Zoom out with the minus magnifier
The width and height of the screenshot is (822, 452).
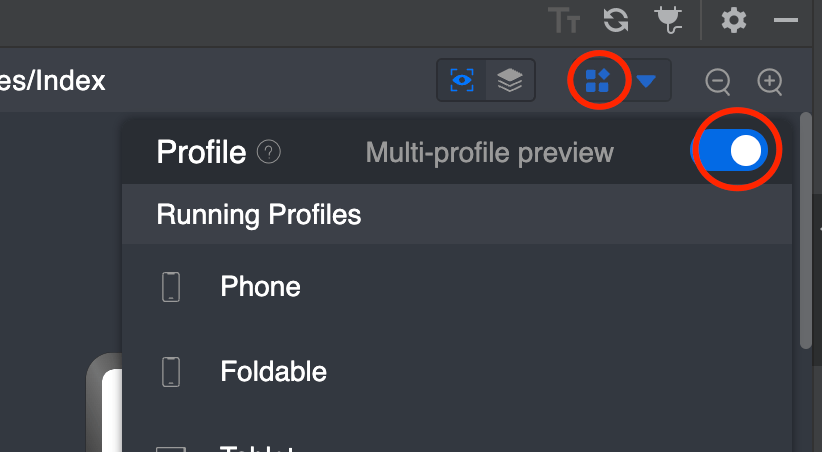tap(718, 81)
